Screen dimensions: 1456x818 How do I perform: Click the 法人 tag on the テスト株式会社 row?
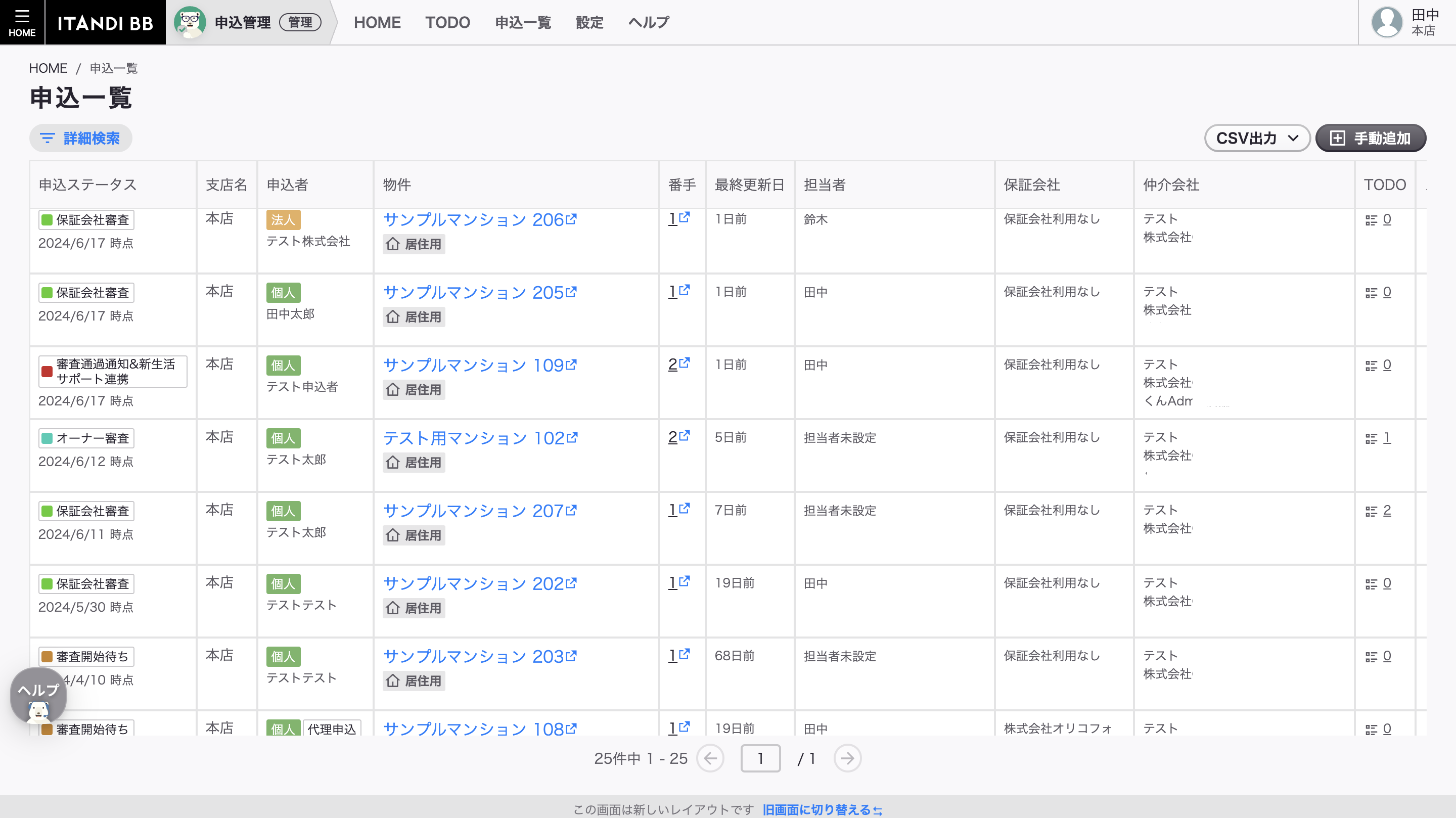pos(283,220)
